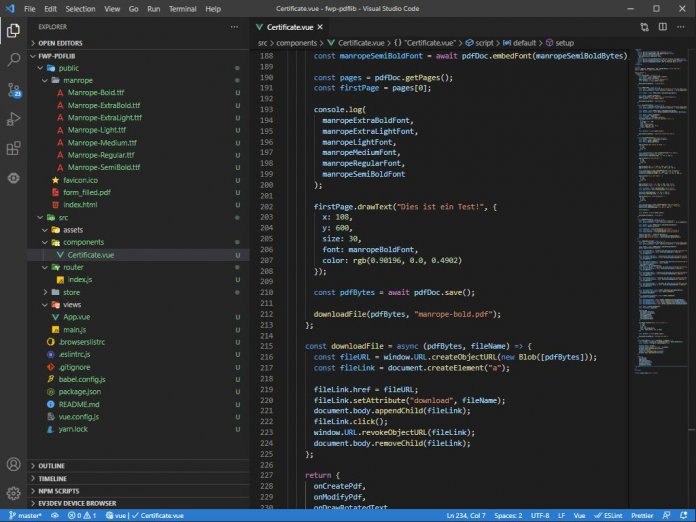This screenshot has width=696, height=522.
Task: Open the Extensions view
Action: 13,148
